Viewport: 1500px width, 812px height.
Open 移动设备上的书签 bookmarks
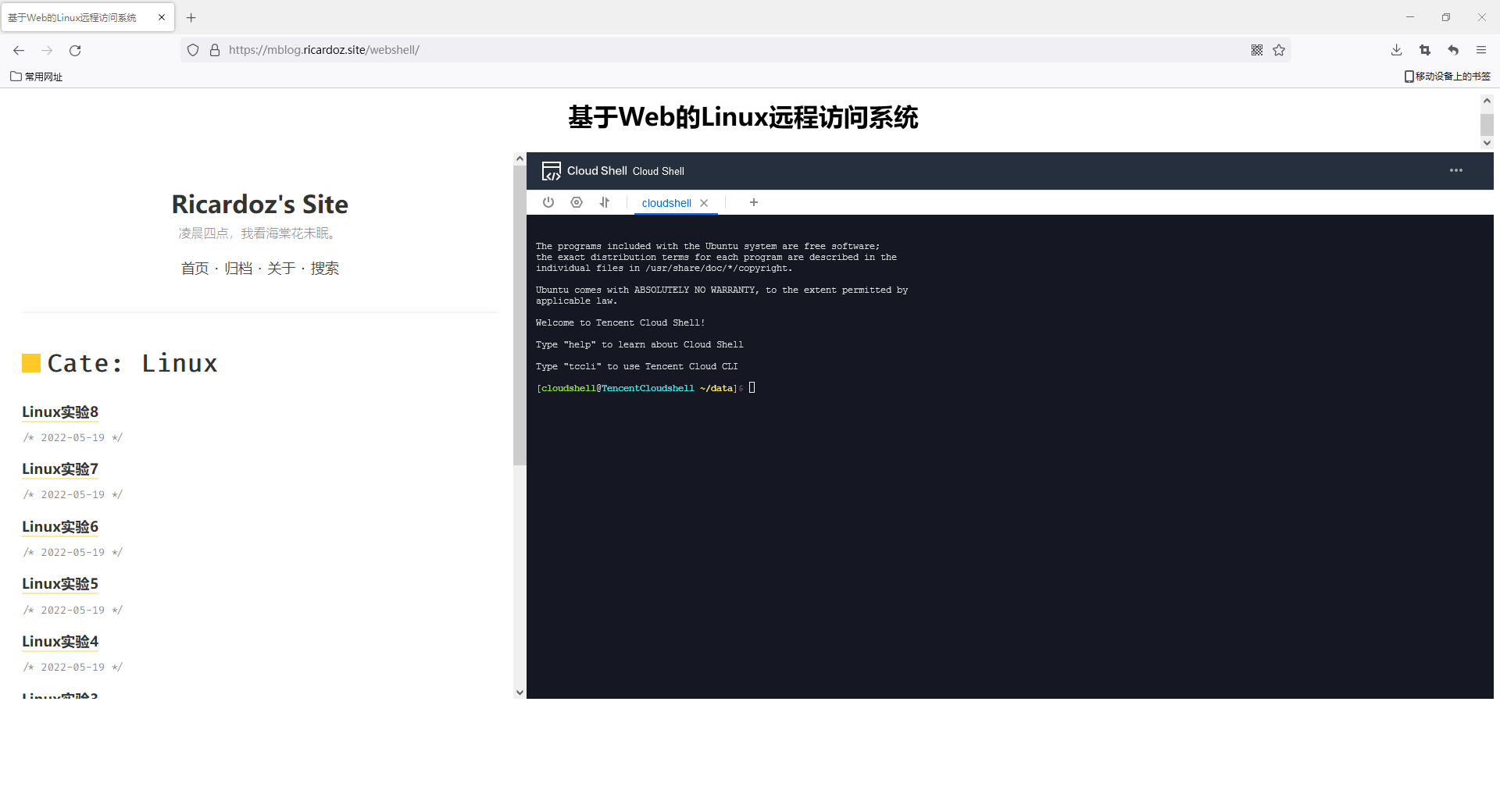[1448, 77]
